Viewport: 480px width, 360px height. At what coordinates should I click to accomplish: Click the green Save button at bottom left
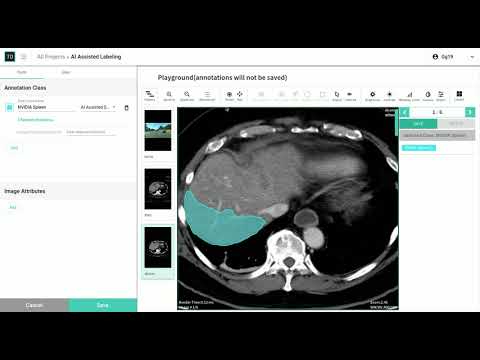point(103,305)
